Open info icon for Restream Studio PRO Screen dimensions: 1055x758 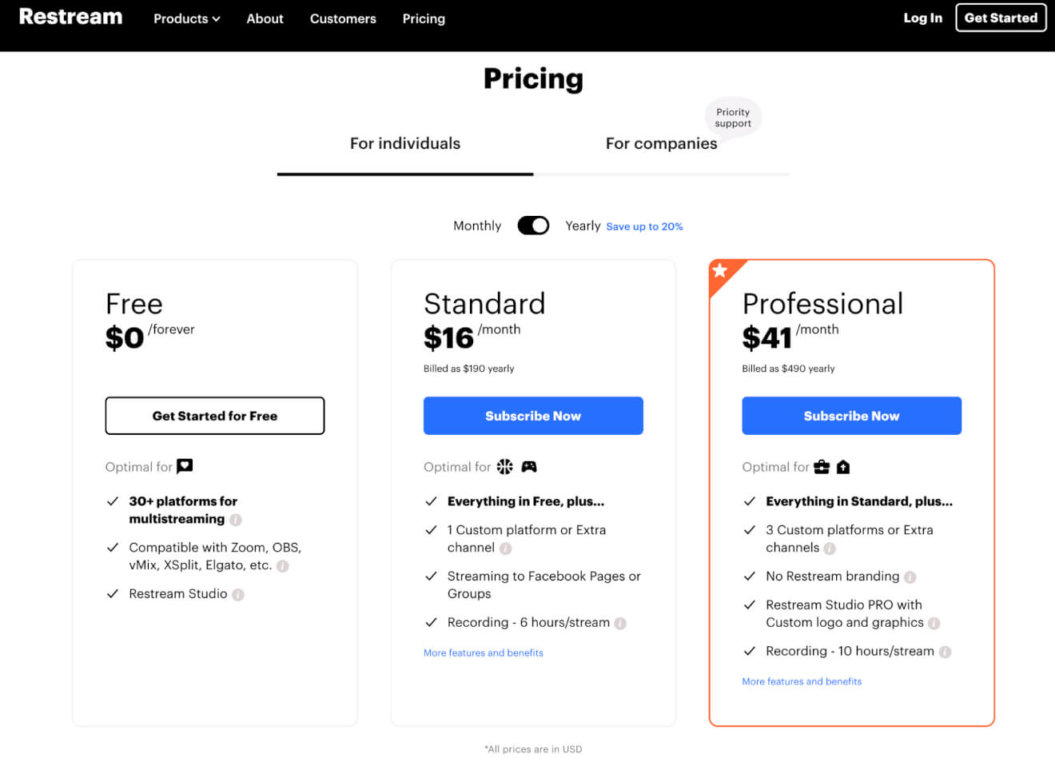tap(934, 623)
